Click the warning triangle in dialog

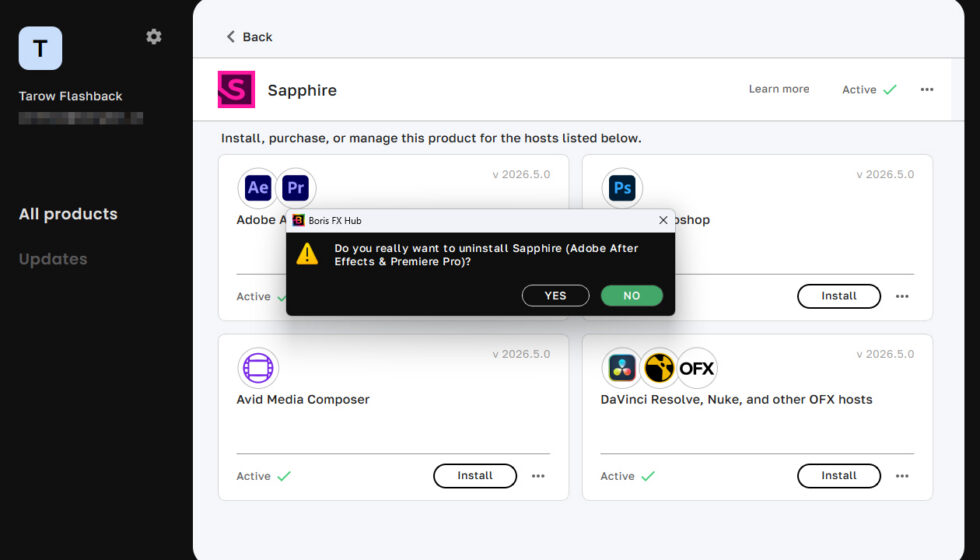click(307, 254)
